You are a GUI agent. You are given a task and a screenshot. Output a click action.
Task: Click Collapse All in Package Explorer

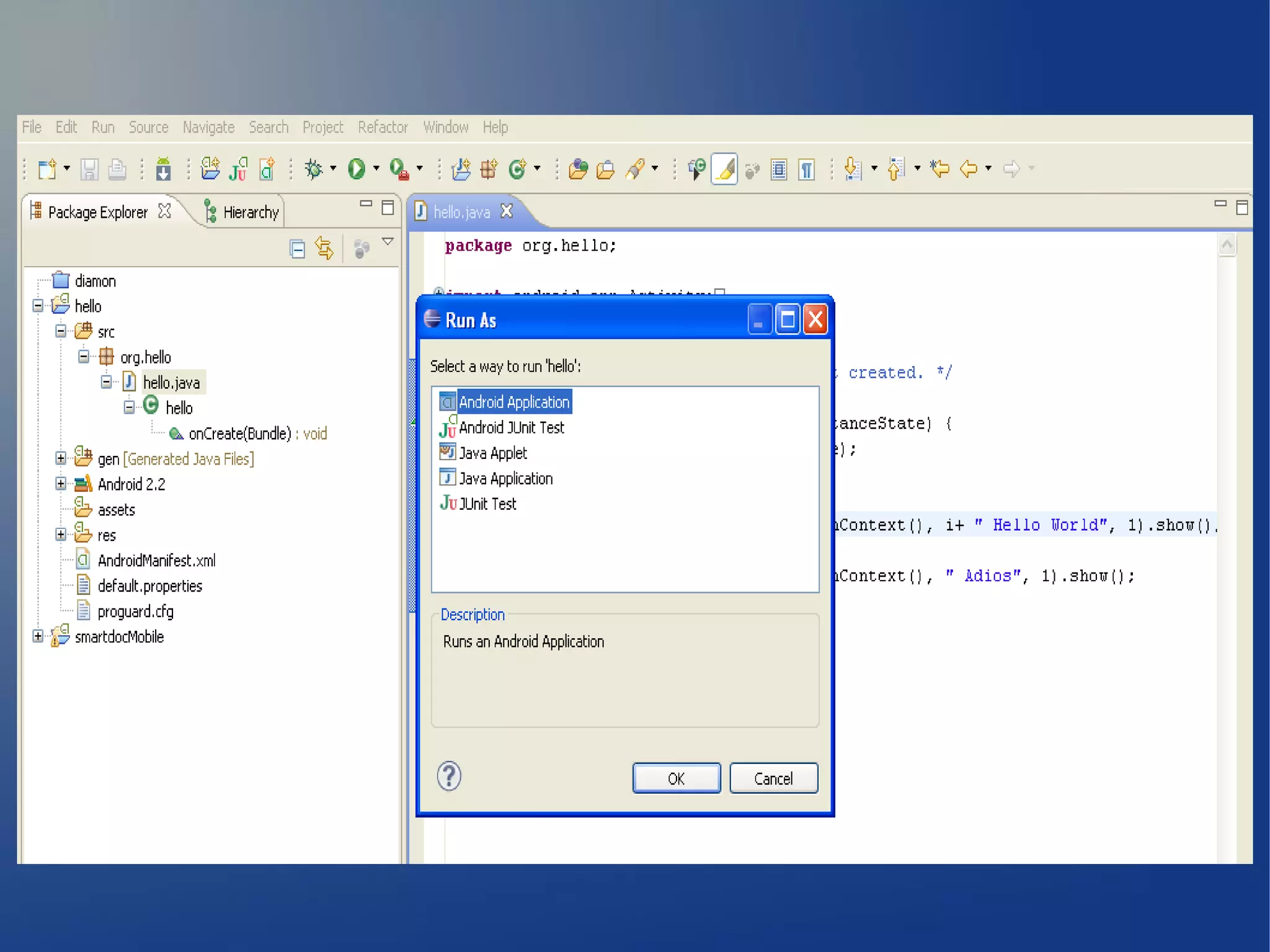click(298, 249)
